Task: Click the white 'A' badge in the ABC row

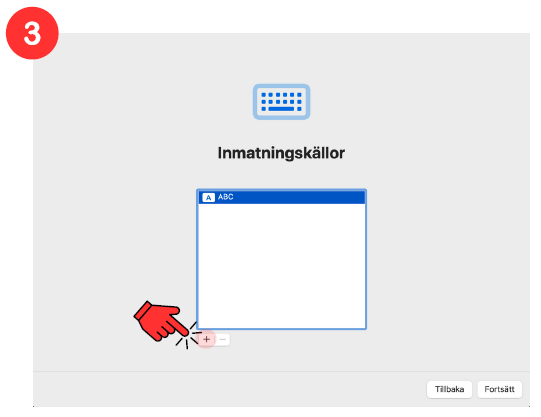Action: 208,198
